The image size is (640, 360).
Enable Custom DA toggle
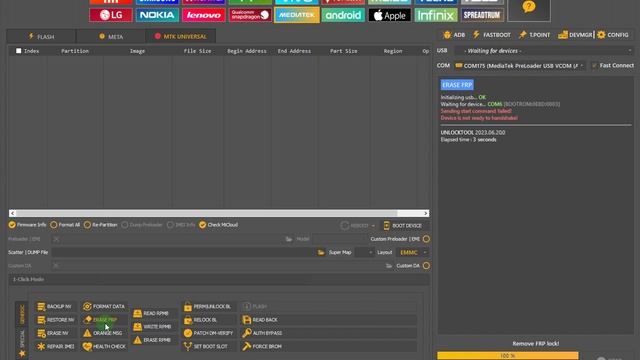[x=426, y=266]
